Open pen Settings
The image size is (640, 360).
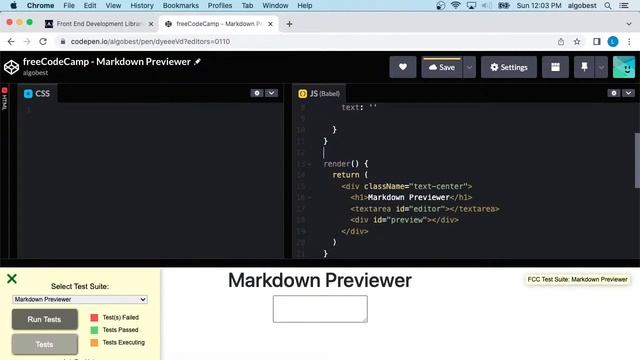coord(509,67)
